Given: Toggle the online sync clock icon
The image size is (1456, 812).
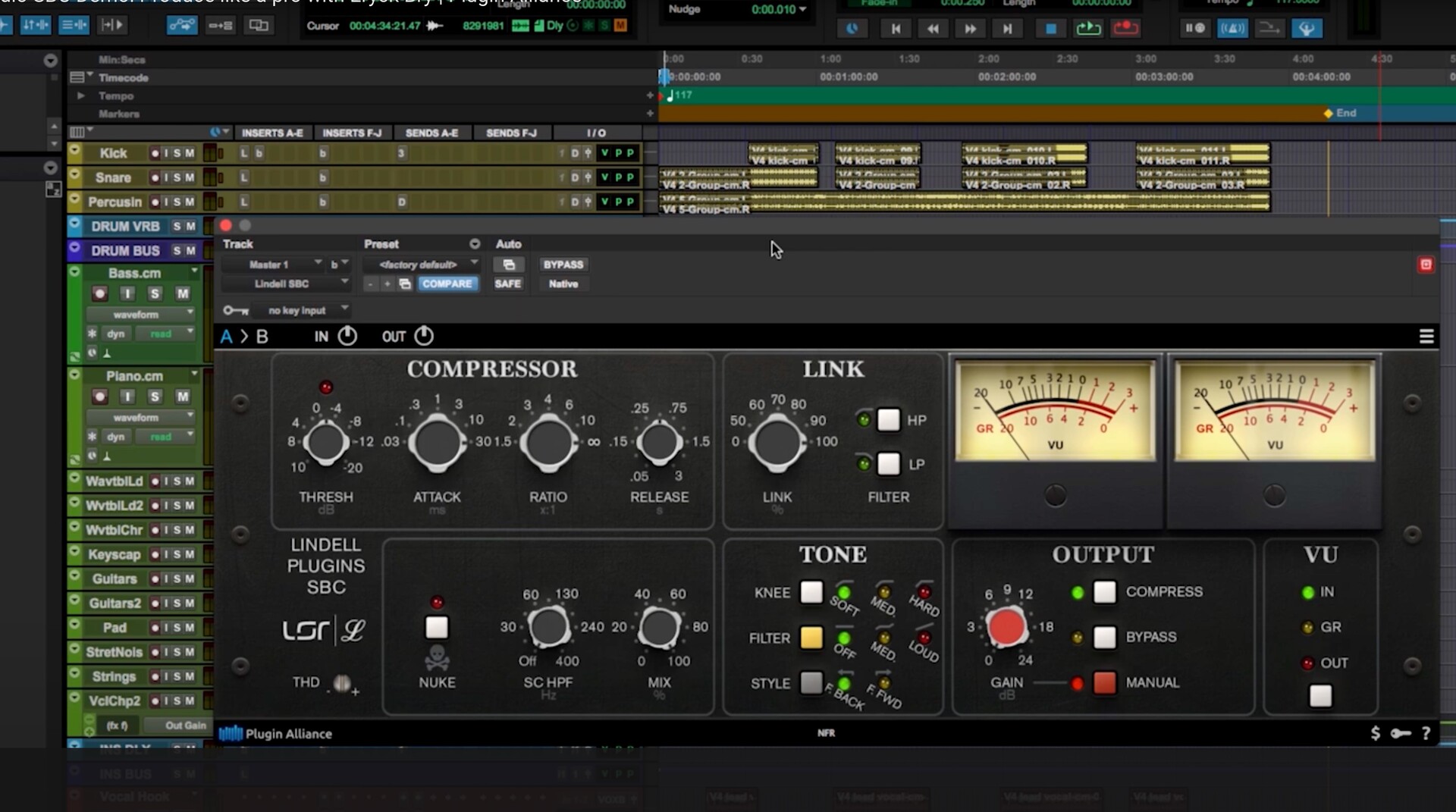Looking at the screenshot, I should click(852, 28).
